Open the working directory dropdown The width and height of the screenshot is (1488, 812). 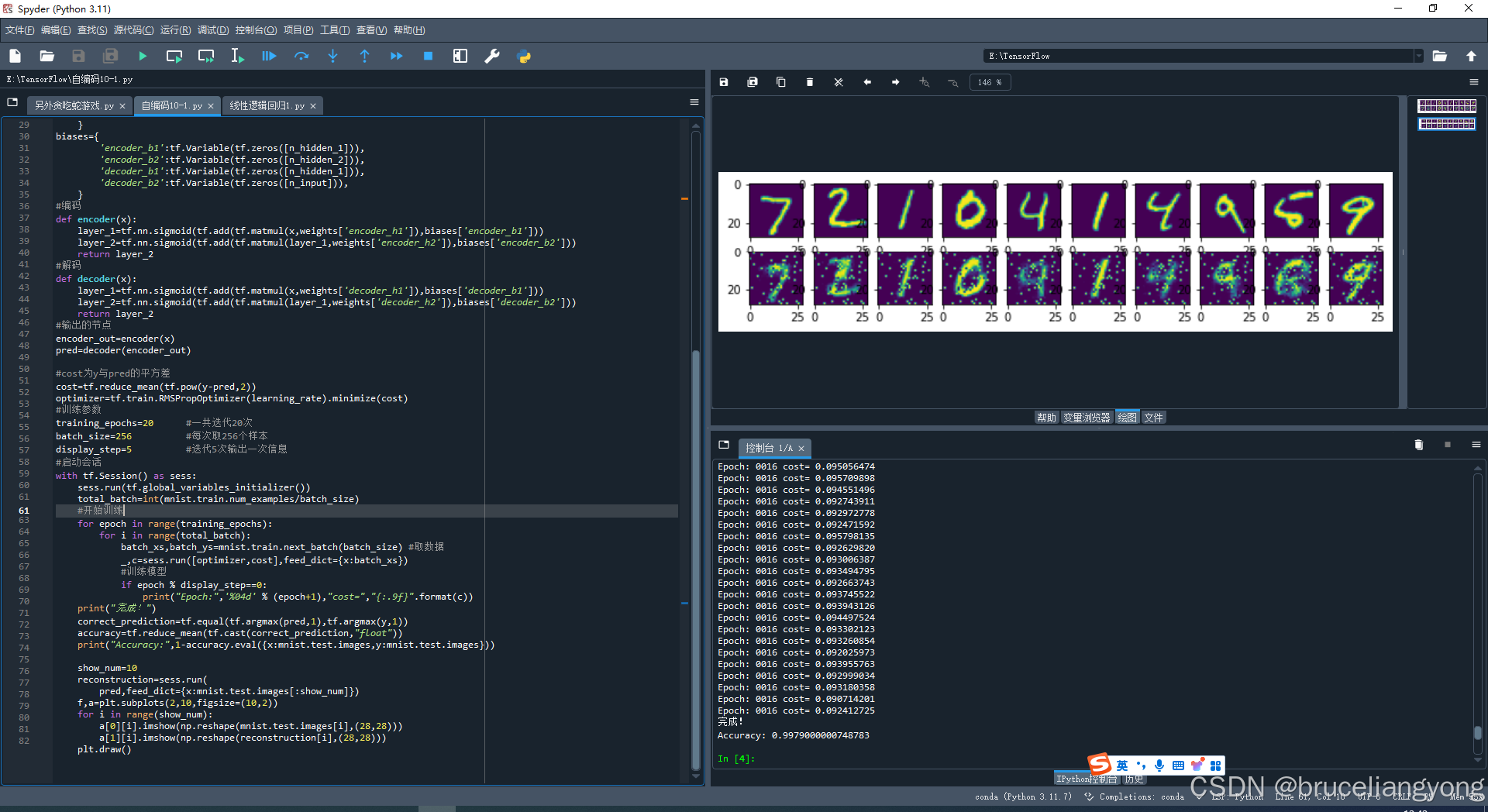click(x=1418, y=56)
